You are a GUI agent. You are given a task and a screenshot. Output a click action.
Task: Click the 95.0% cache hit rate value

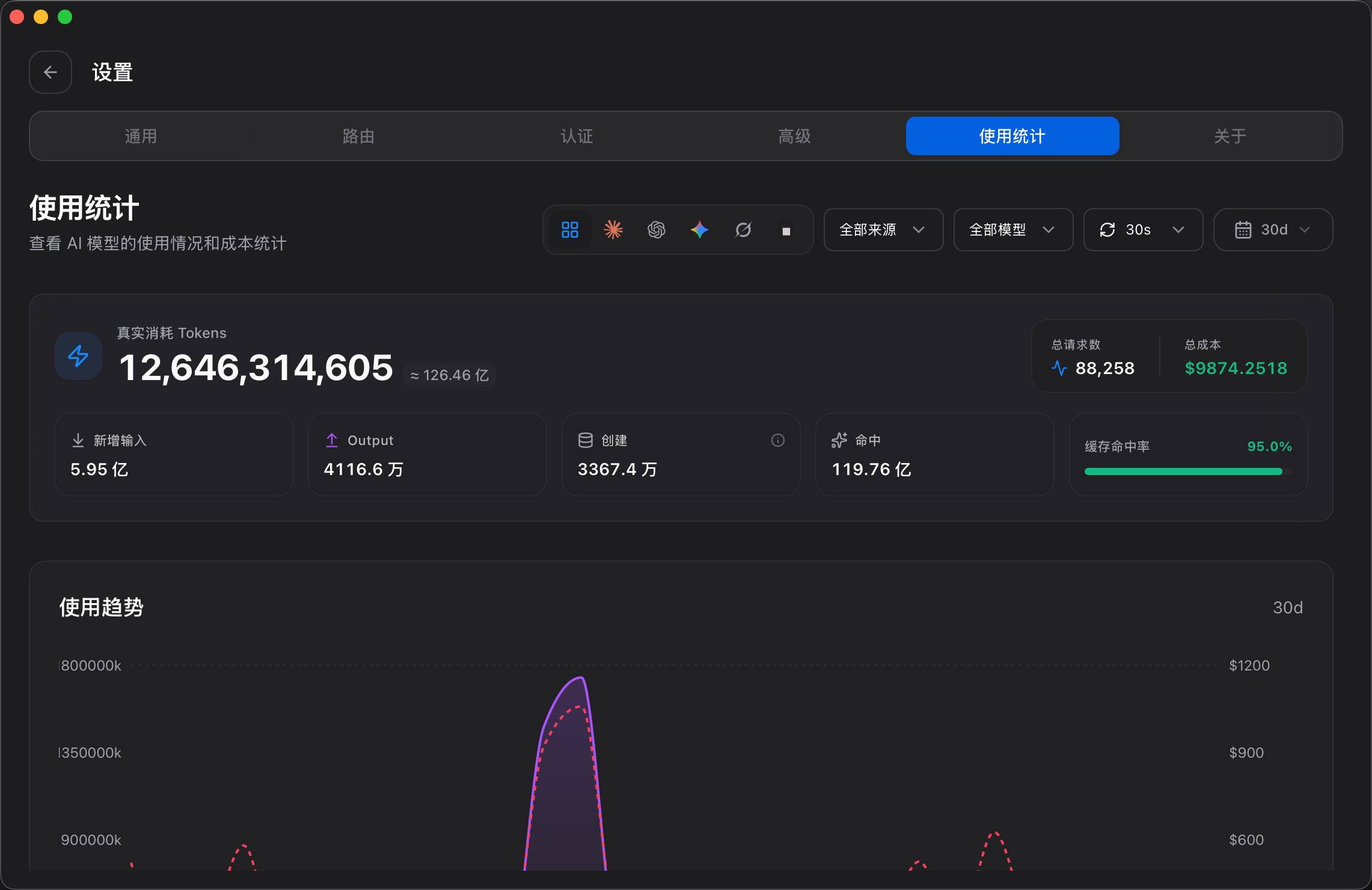[1270, 446]
